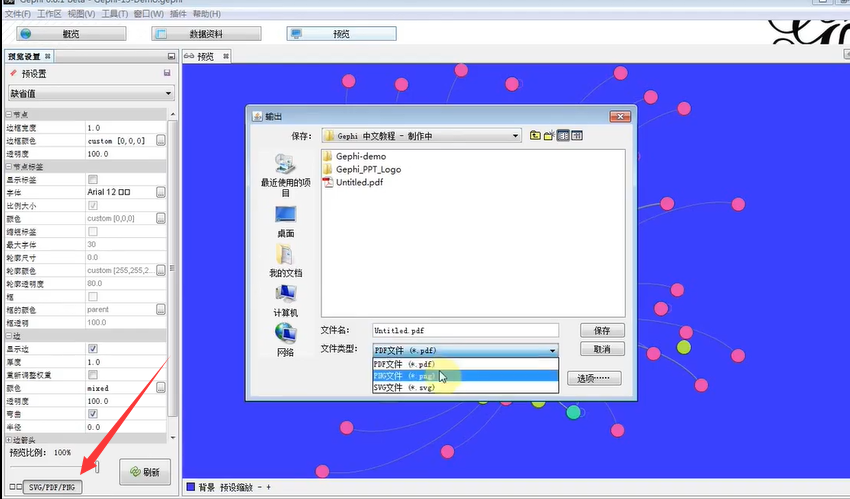Open the 文件(F) menu
The height and width of the screenshot is (499, 850).
click(18, 14)
